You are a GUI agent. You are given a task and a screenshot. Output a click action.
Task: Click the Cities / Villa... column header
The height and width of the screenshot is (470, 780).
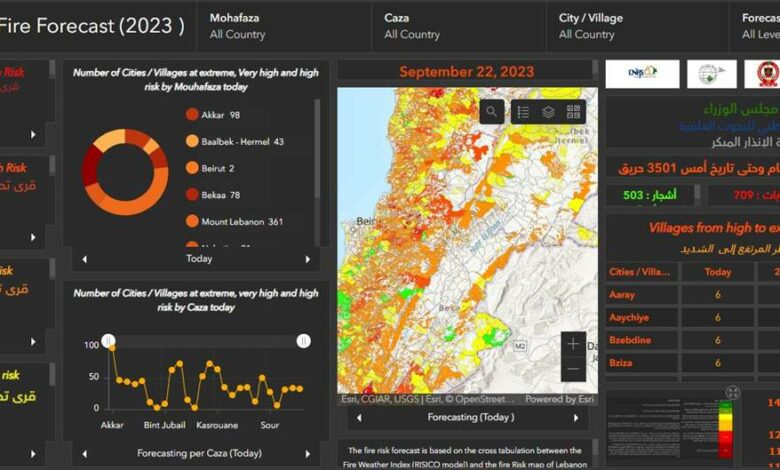(x=642, y=272)
